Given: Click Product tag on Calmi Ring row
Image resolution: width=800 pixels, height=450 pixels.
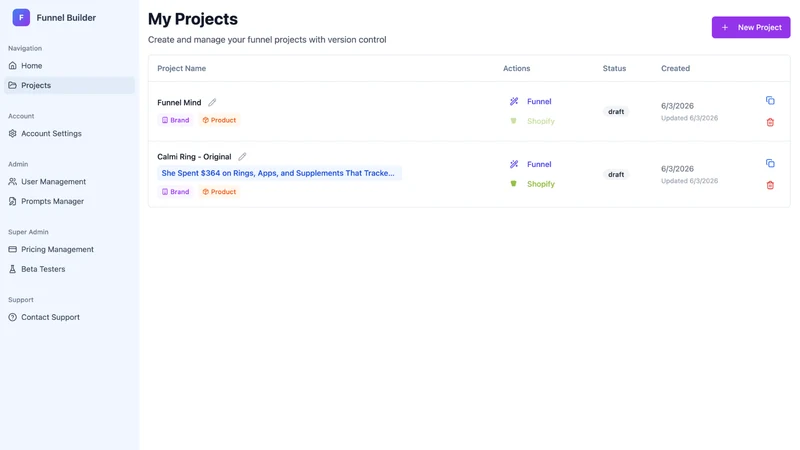Looking at the screenshot, I should click(x=219, y=191).
